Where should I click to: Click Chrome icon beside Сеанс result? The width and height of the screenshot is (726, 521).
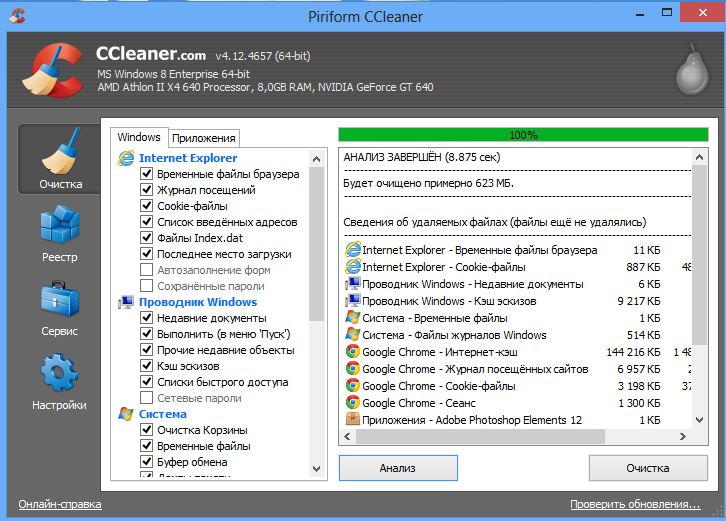click(x=353, y=402)
